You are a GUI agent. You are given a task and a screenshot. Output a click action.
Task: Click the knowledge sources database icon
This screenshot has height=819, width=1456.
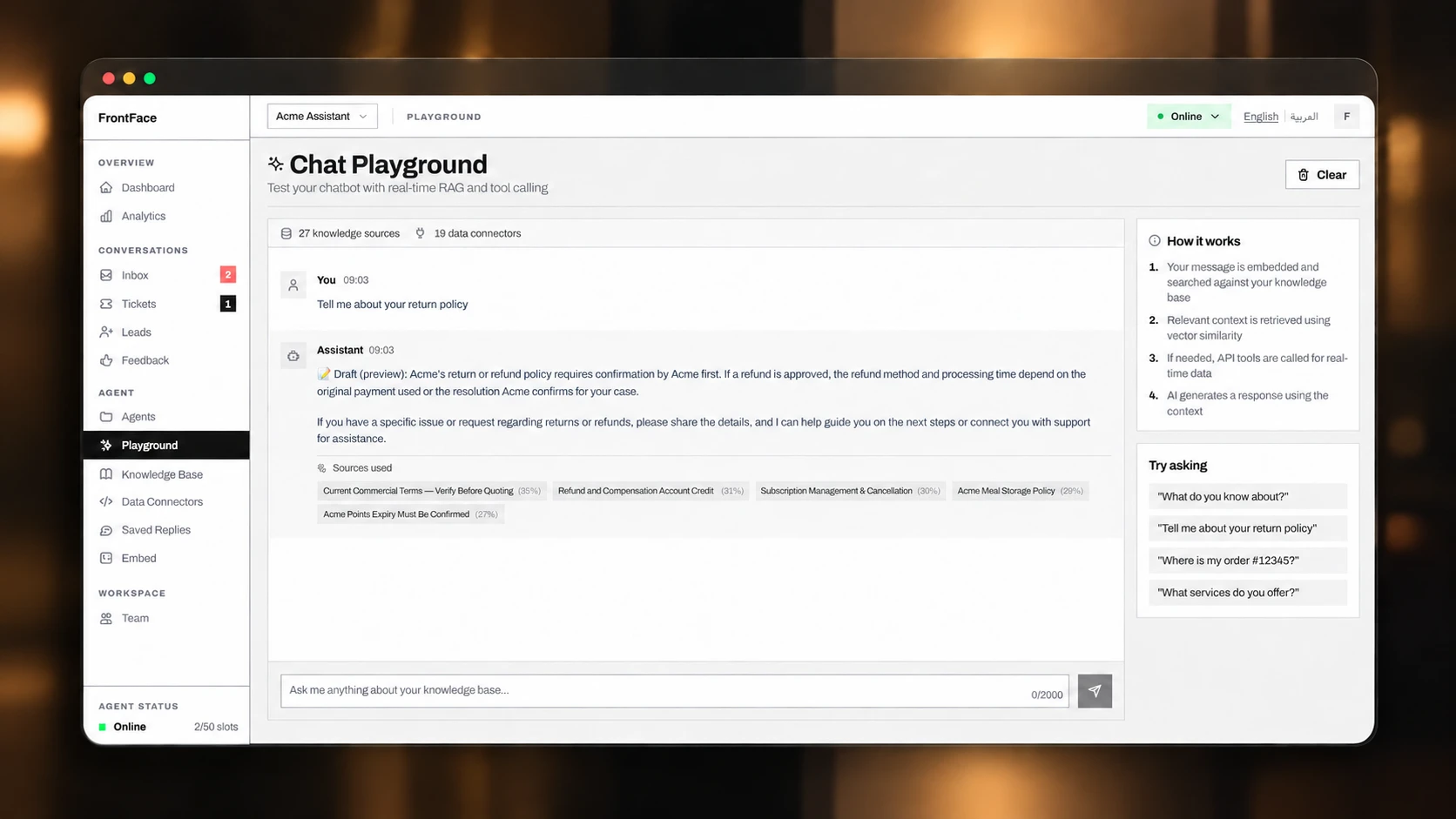click(286, 233)
